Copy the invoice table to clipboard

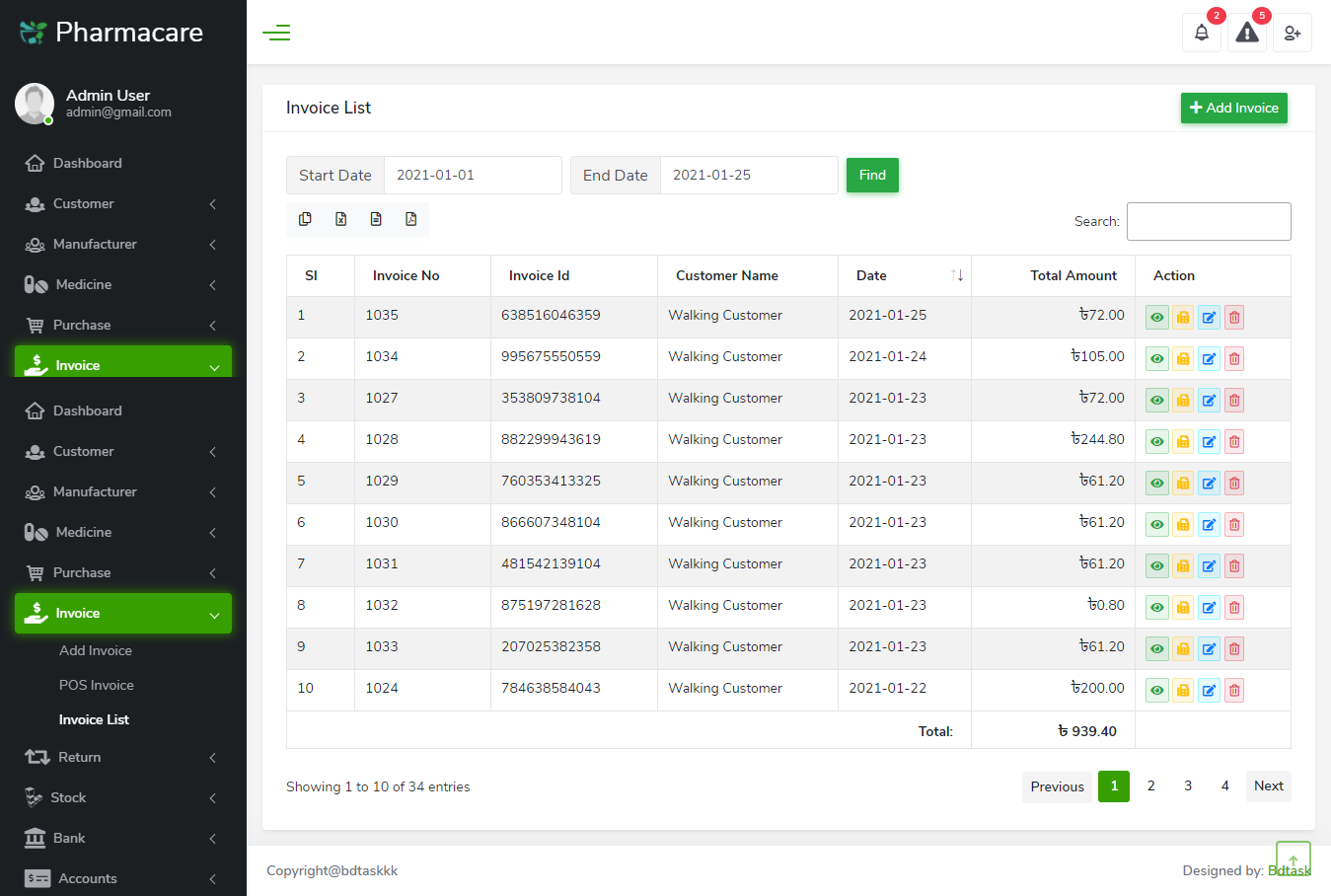pos(305,219)
